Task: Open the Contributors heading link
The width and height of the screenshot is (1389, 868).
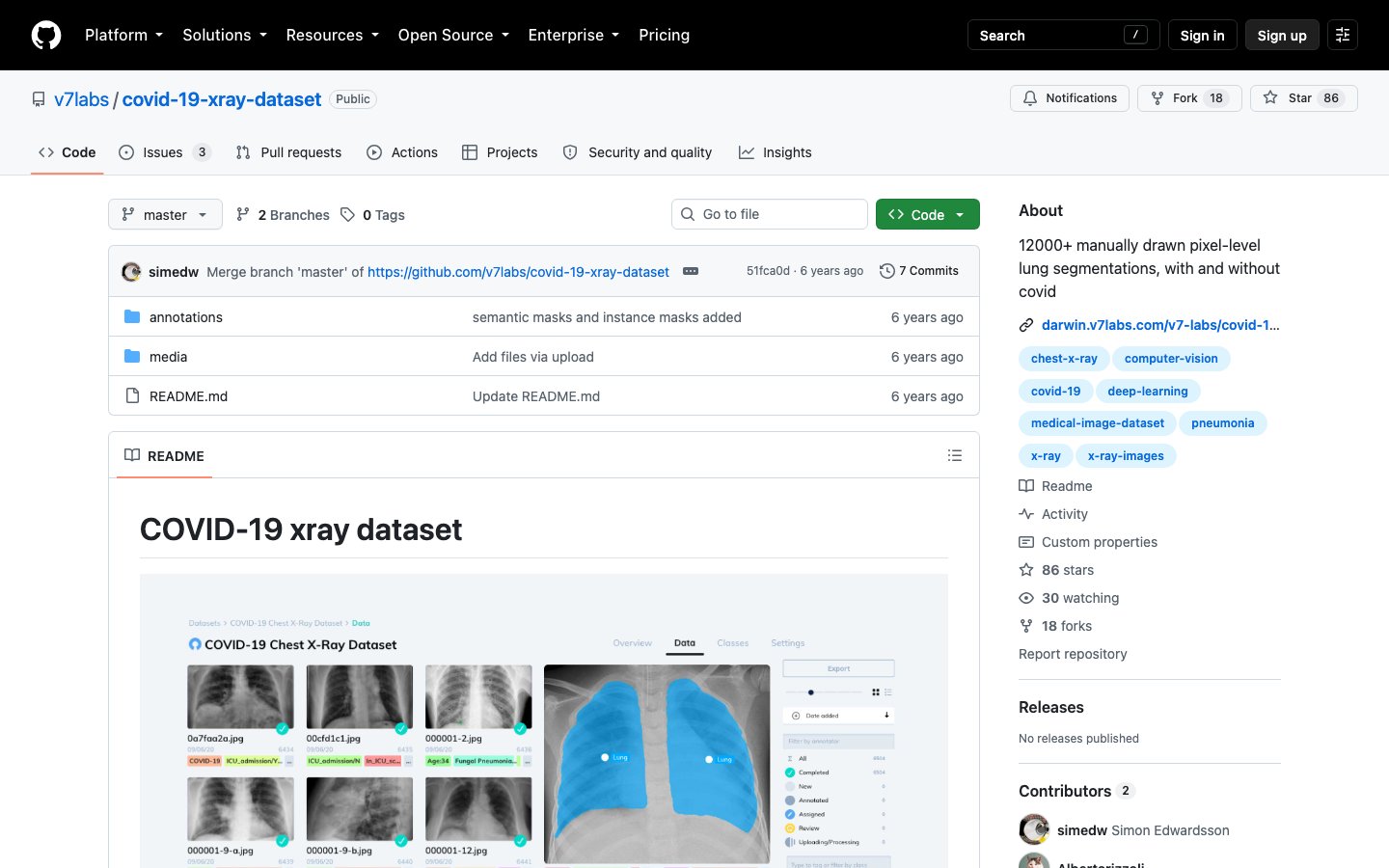Action: (x=1076, y=791)
